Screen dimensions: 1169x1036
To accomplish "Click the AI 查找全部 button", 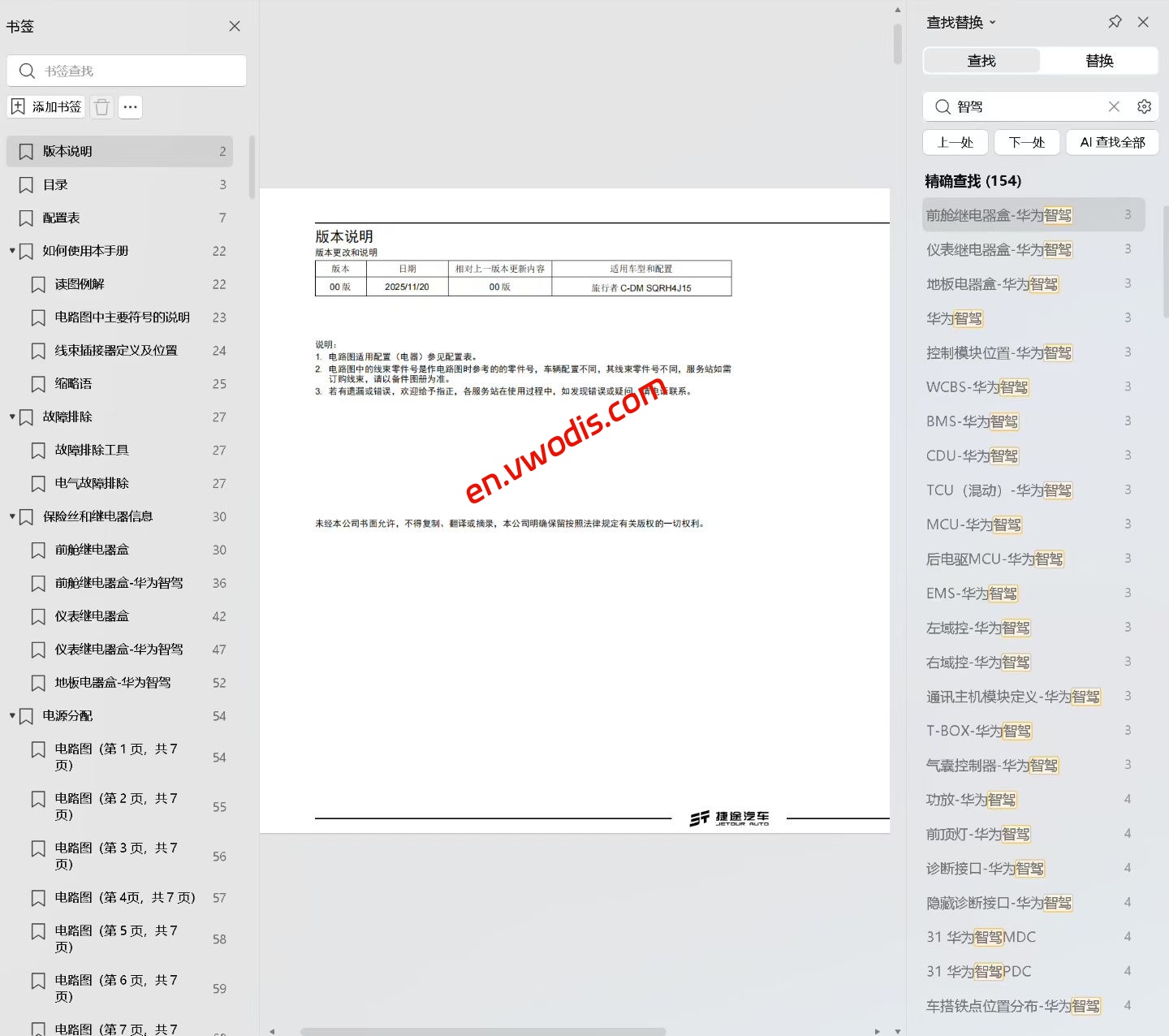I will (x=1111, y=142).
